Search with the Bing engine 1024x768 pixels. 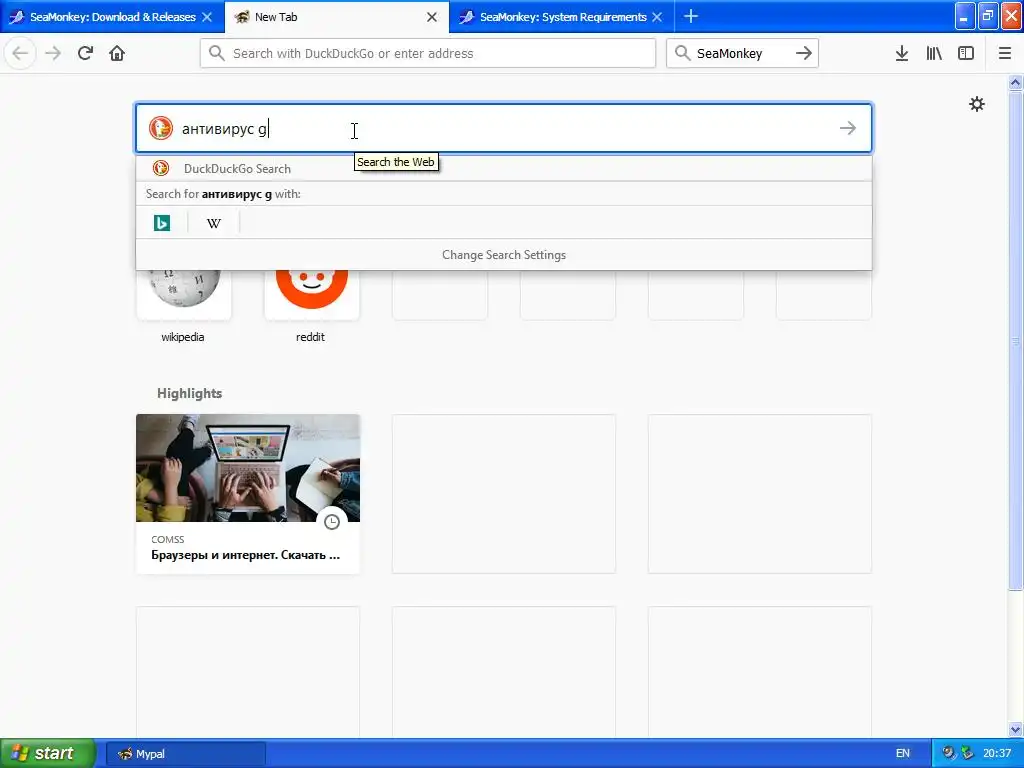pyautogui.click(x=162, y=223)
